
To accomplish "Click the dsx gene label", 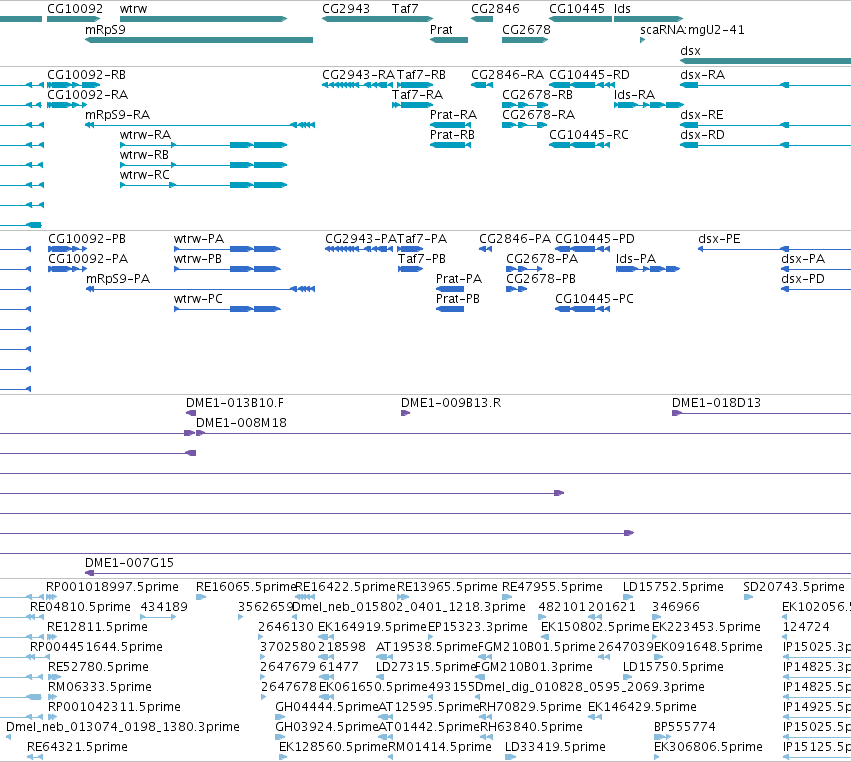I will pos(690,50).
